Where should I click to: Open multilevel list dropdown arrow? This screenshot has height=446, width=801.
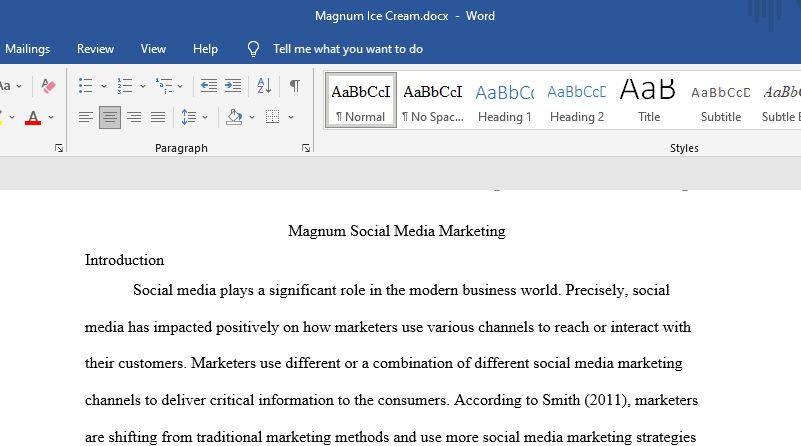tap(180, 86)
